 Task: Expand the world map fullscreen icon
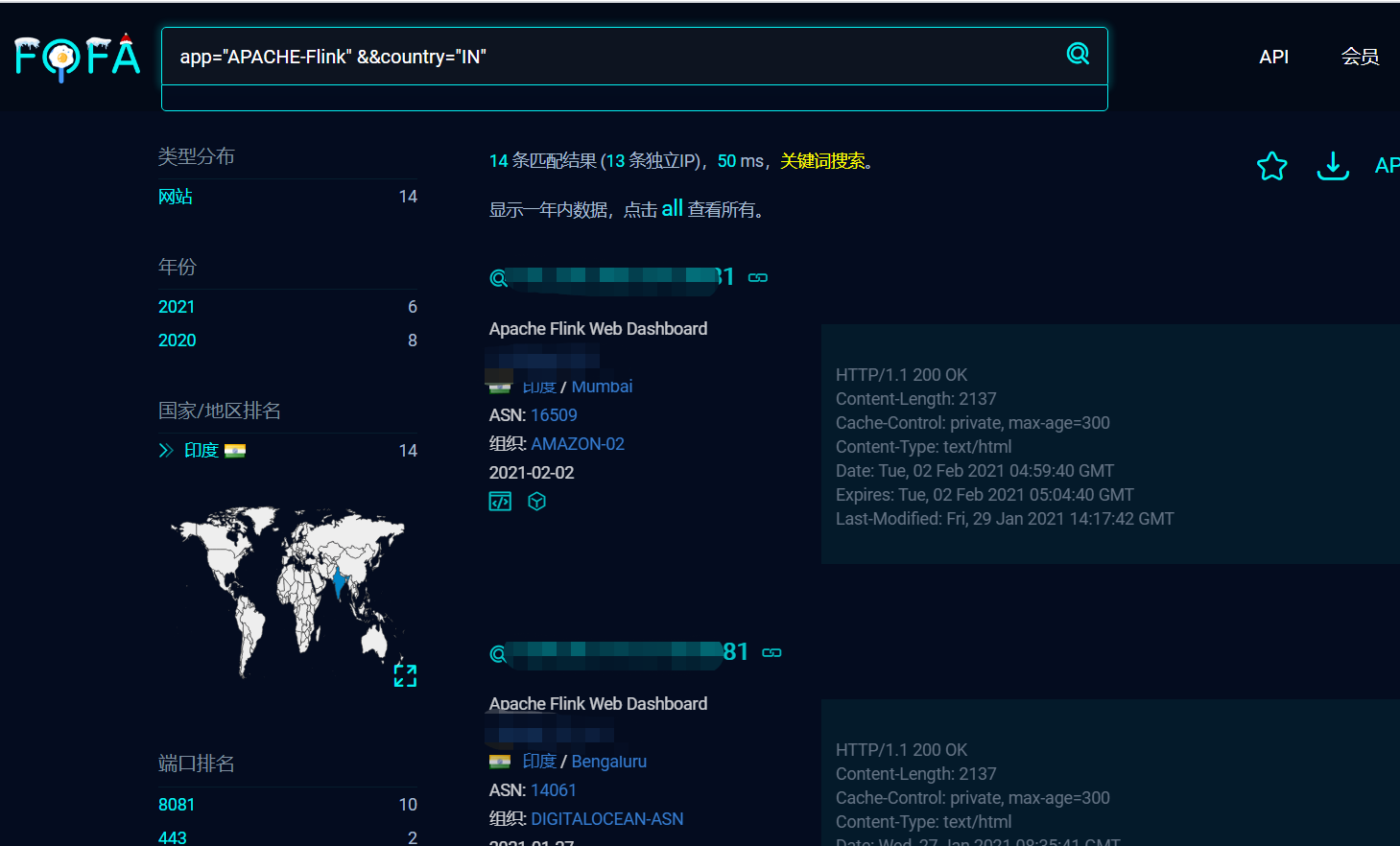click(x=405, y=675)
